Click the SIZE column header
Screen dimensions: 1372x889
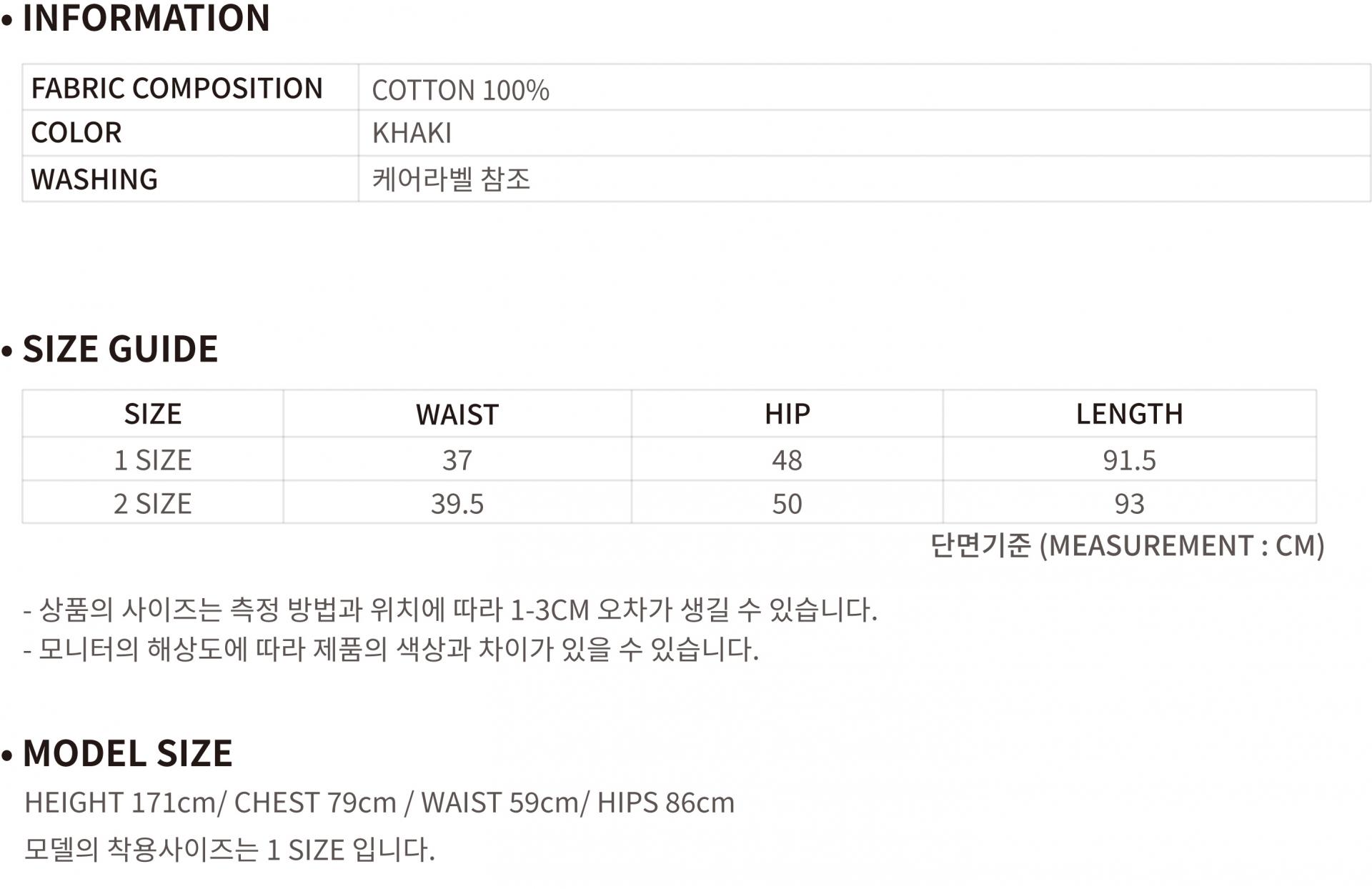[153, 414]
